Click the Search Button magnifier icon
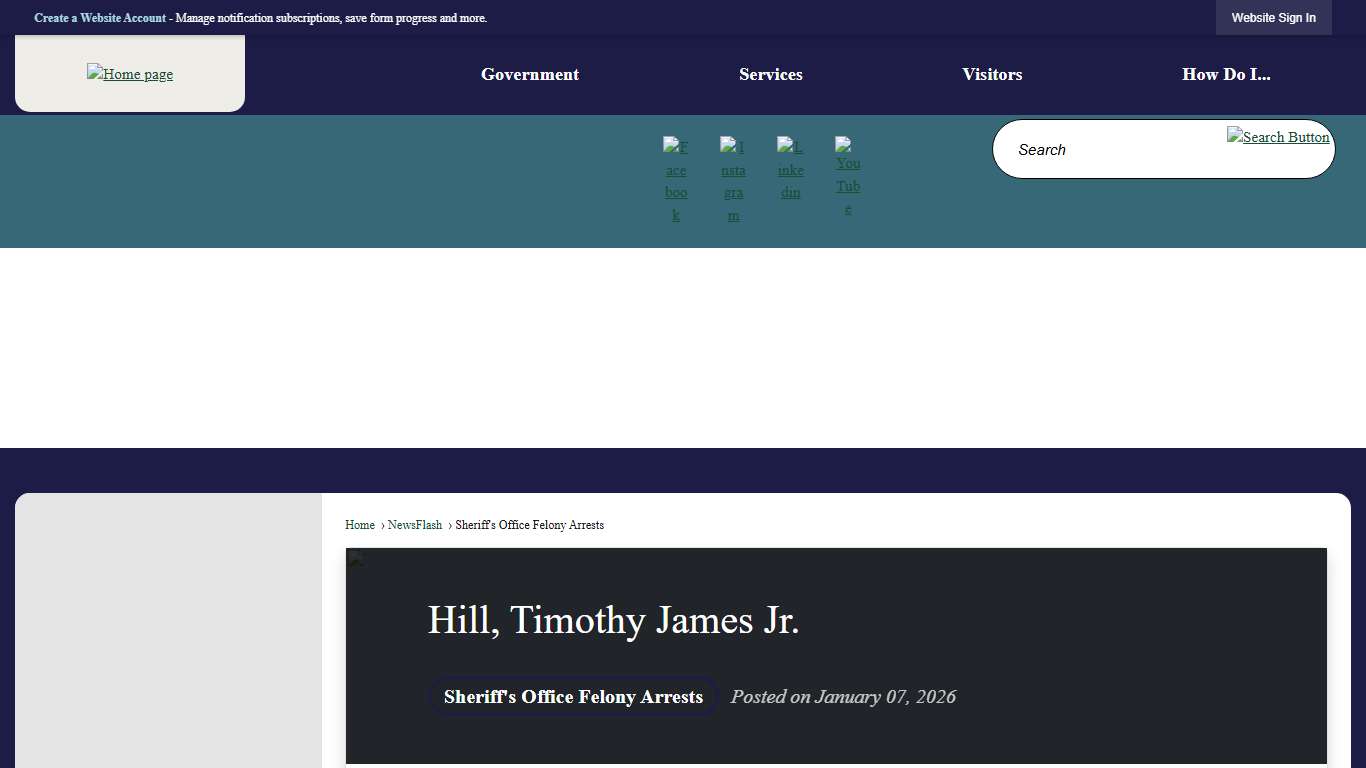1366x768 pixels. [x=1278, y=137]
